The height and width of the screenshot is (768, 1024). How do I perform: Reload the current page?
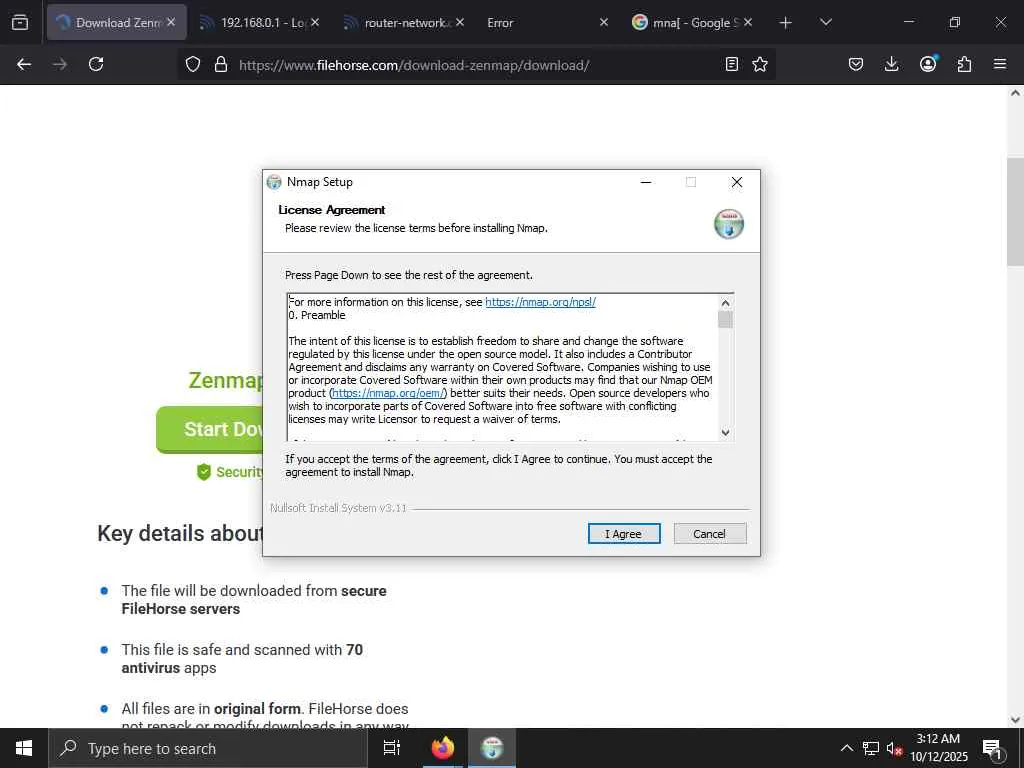coord(96,64)
